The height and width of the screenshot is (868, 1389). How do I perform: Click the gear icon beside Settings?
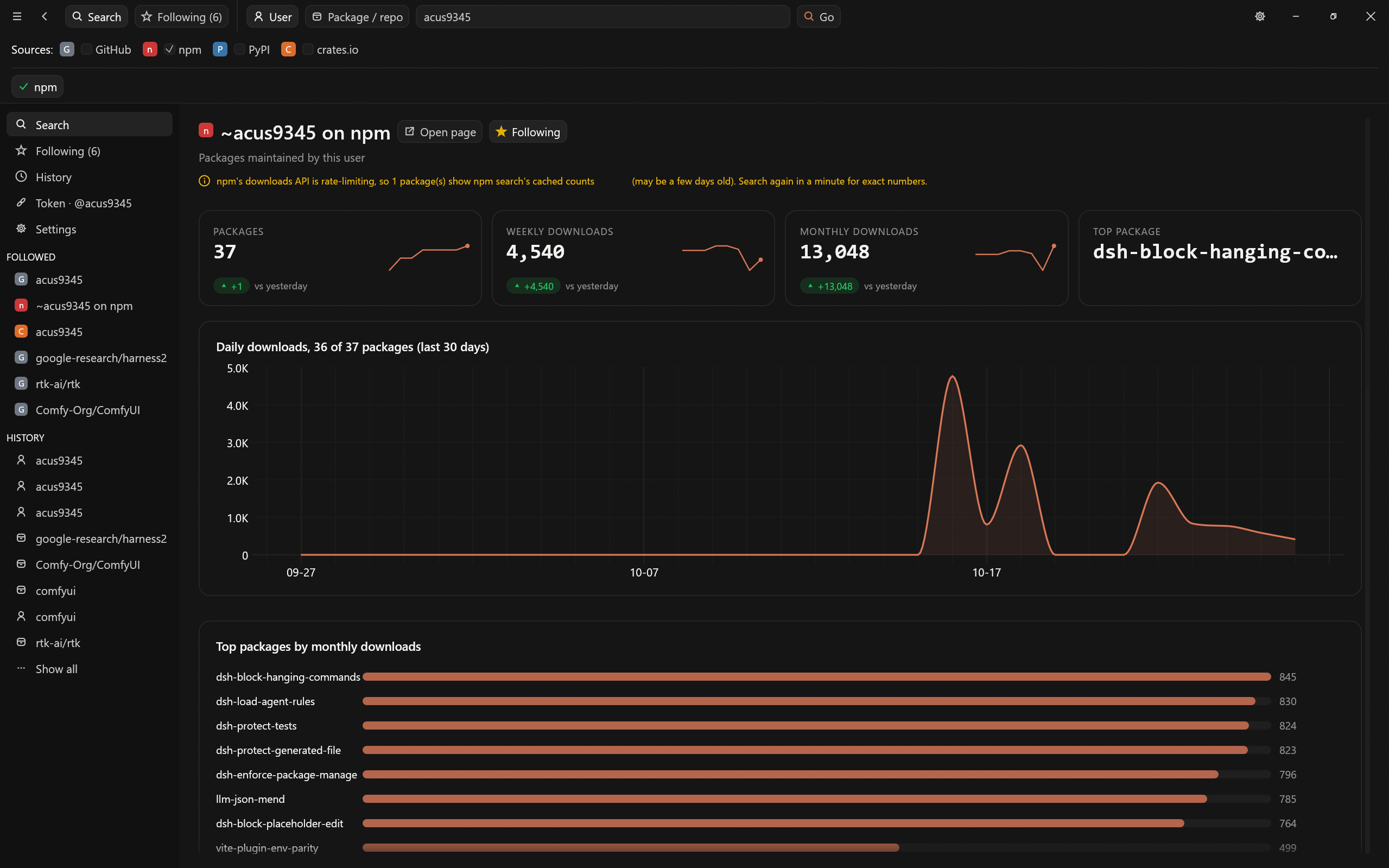[x=21, y=229]
